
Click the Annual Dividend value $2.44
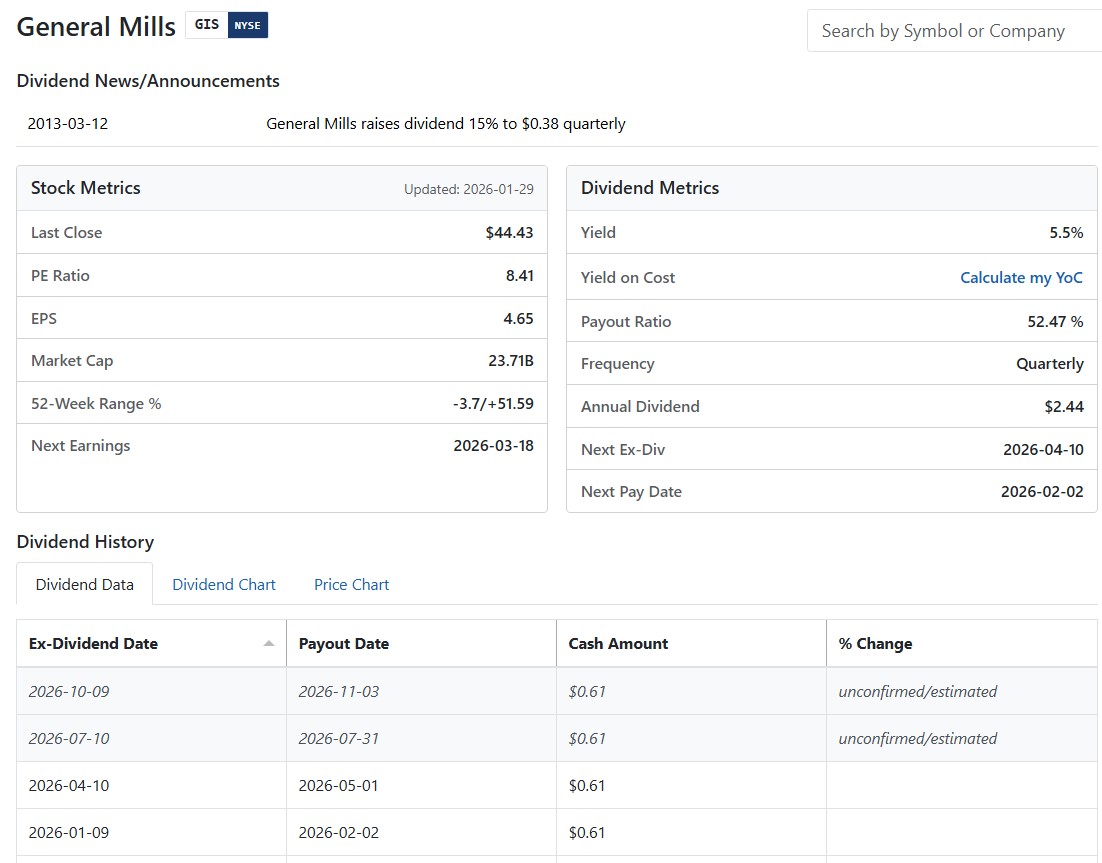point(1063,407)
